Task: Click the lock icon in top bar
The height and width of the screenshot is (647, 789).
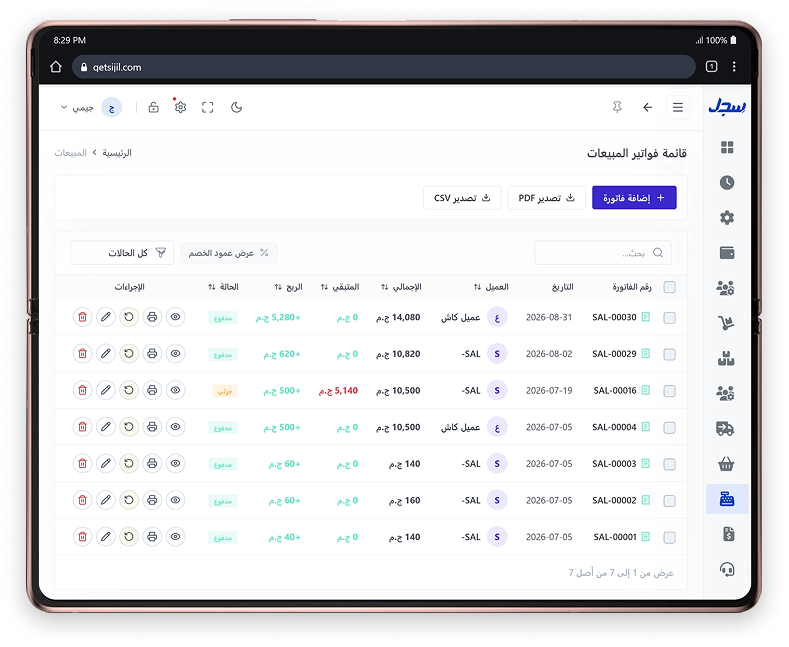Action: click(153, 107)
